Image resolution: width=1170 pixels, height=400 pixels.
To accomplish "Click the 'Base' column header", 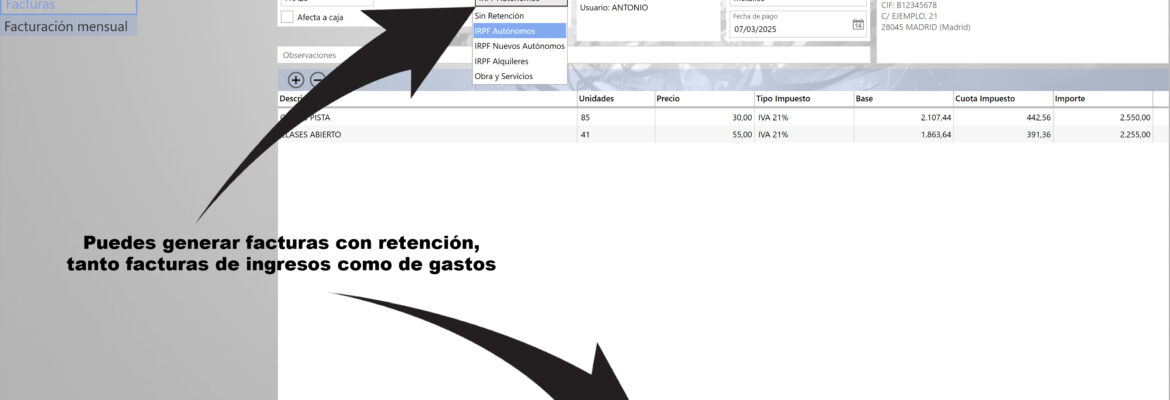I will point(904,99).
